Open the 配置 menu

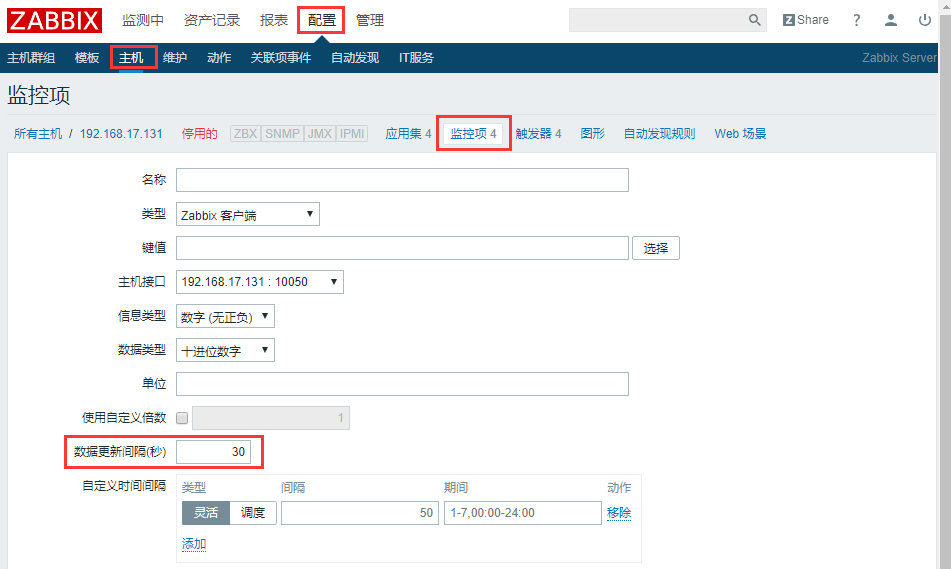321,20
